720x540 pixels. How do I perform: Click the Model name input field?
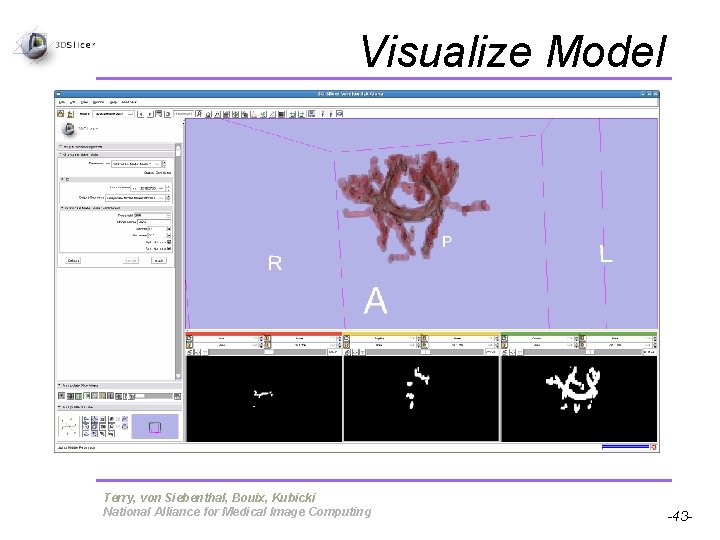click(x=154, y=222)
